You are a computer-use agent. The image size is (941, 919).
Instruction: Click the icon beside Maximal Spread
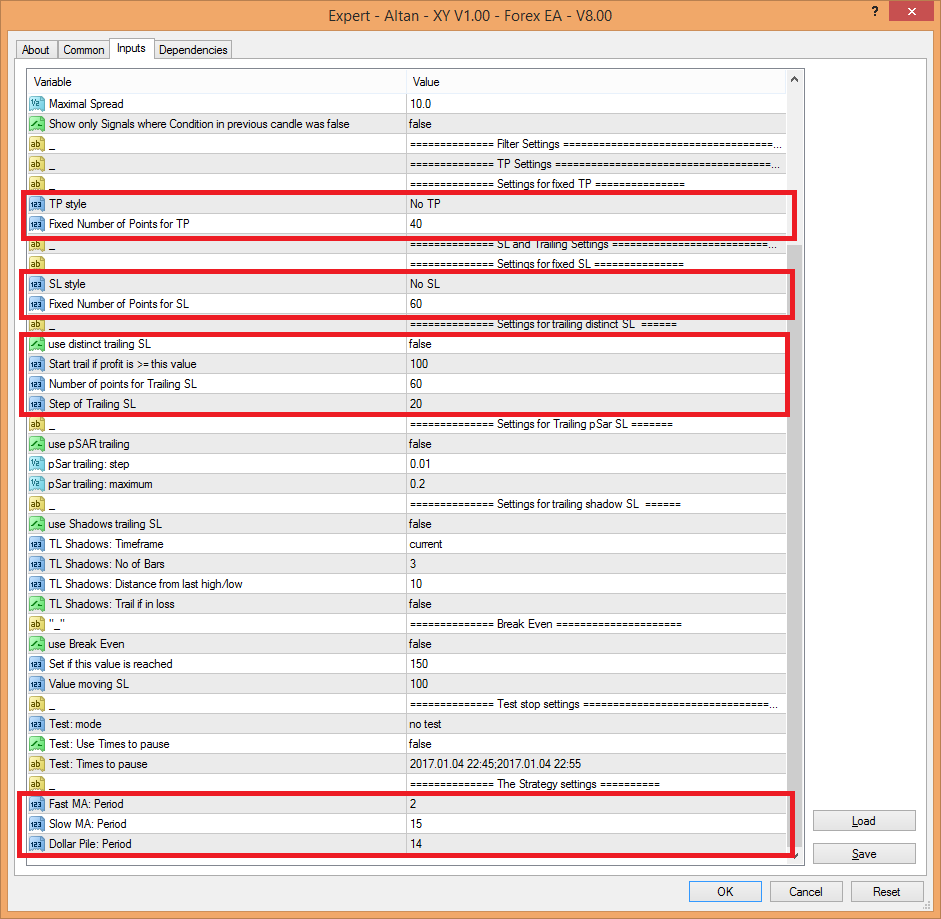click(37, 104)
